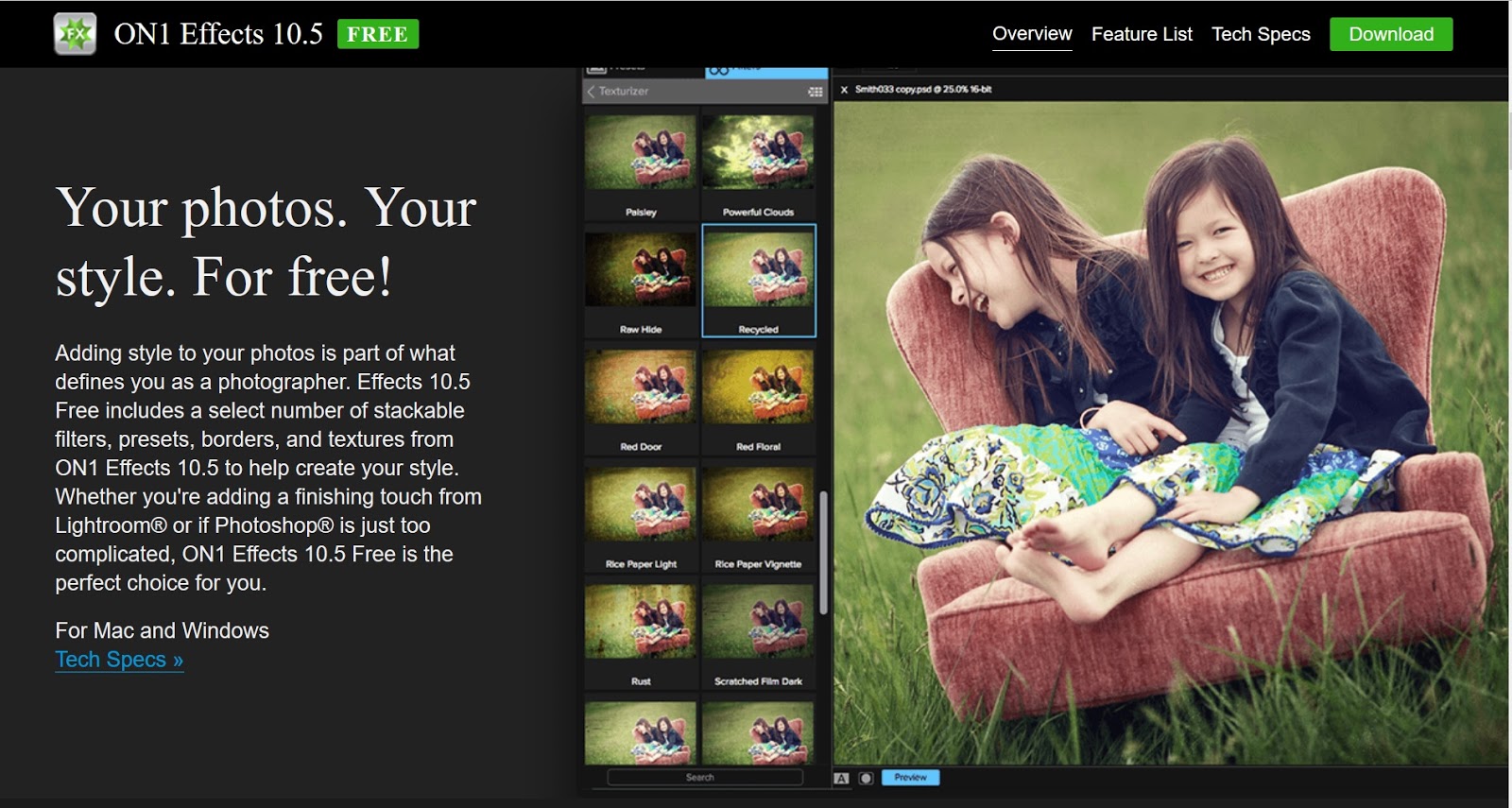Click the green Download button
Viewport: 1512px width, 808px height.
[1391, 34]
